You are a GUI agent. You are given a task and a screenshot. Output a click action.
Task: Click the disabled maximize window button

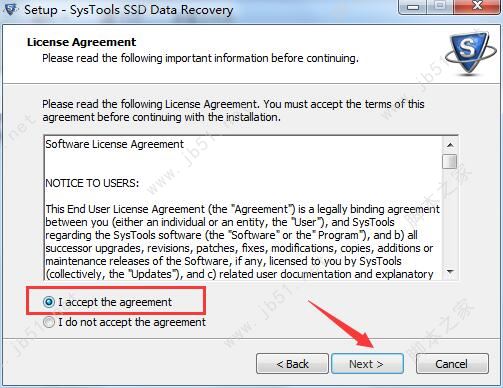point(440,6)
